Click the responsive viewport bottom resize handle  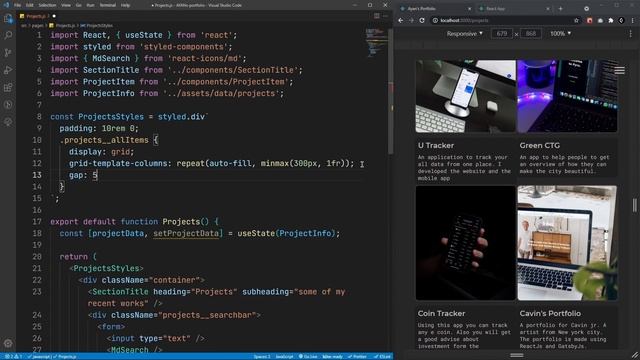(x=517, y=355)
